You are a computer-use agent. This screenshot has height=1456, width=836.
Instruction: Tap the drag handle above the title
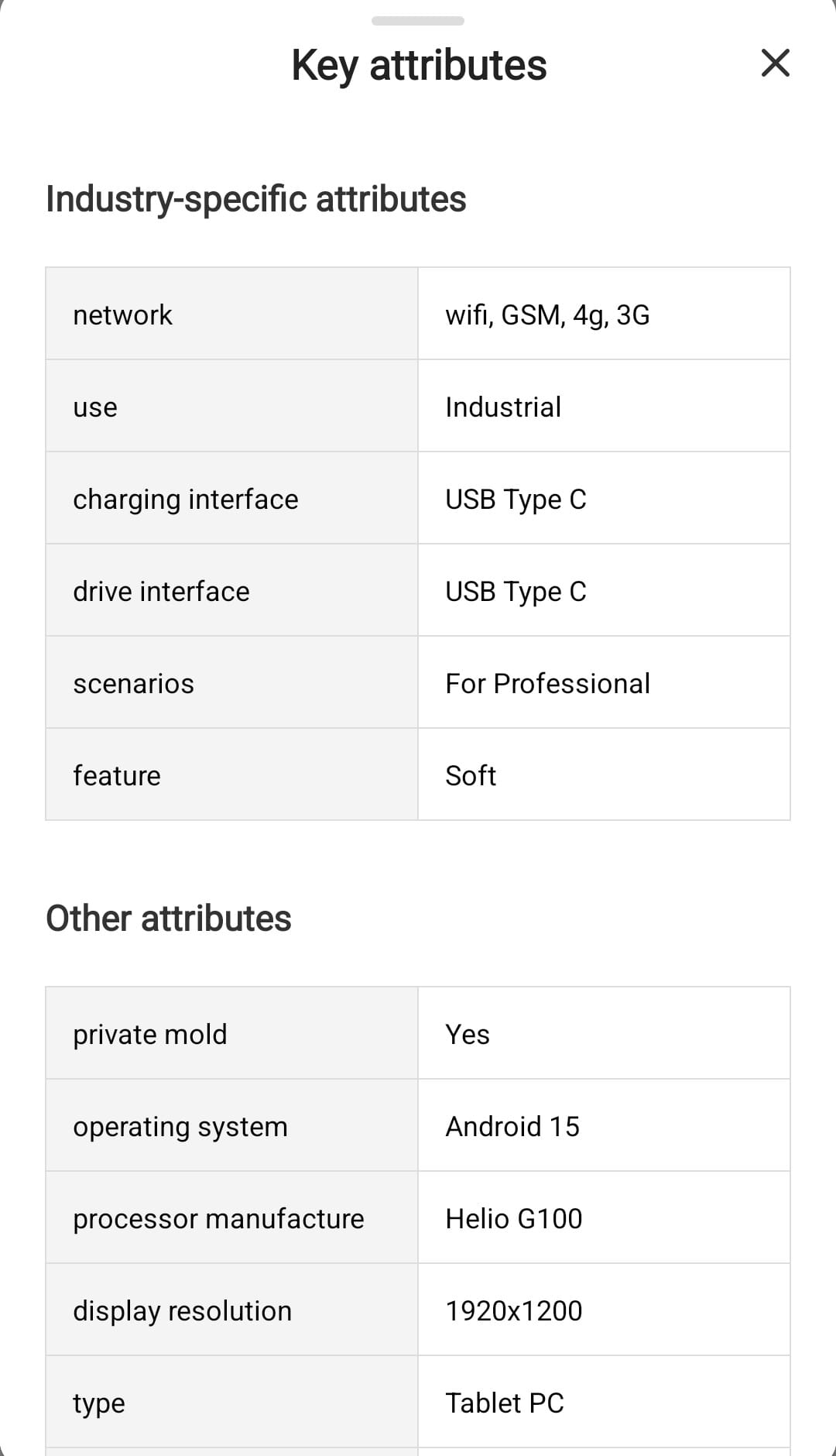418,21
